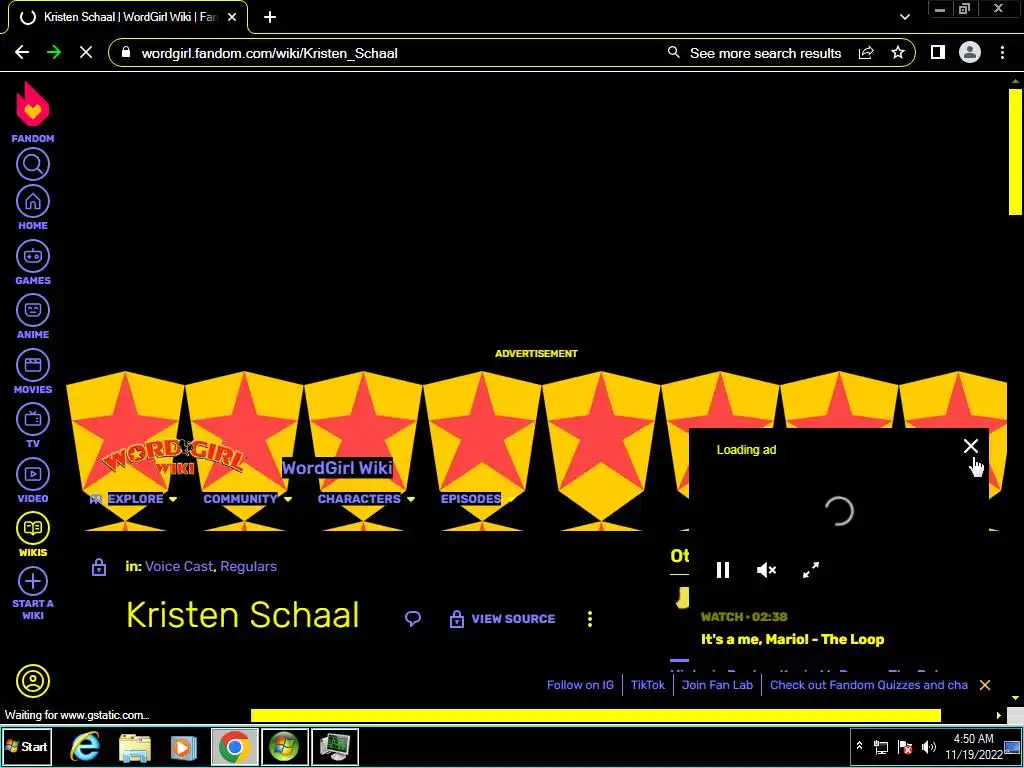Open Chrome's three-dot menu

pos(1002,52)
